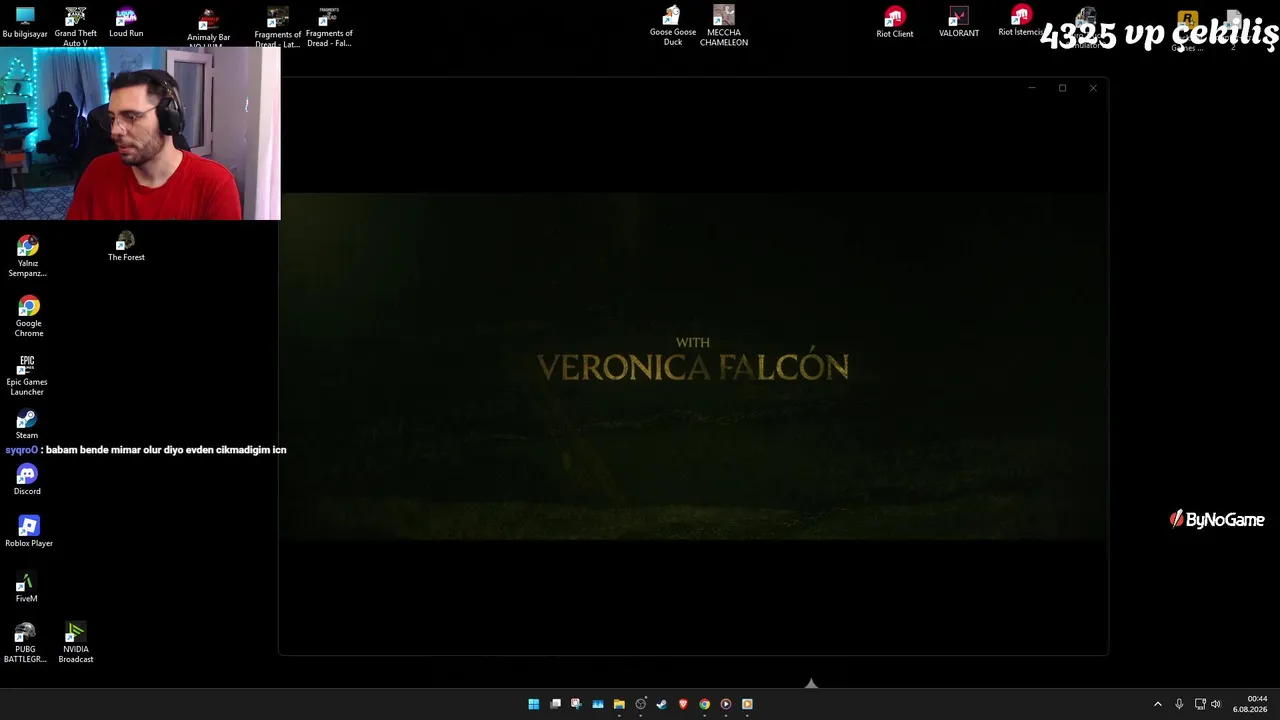Close the video player window
The height and width of the screenshot is (720, 1280).
(1093, 88)
